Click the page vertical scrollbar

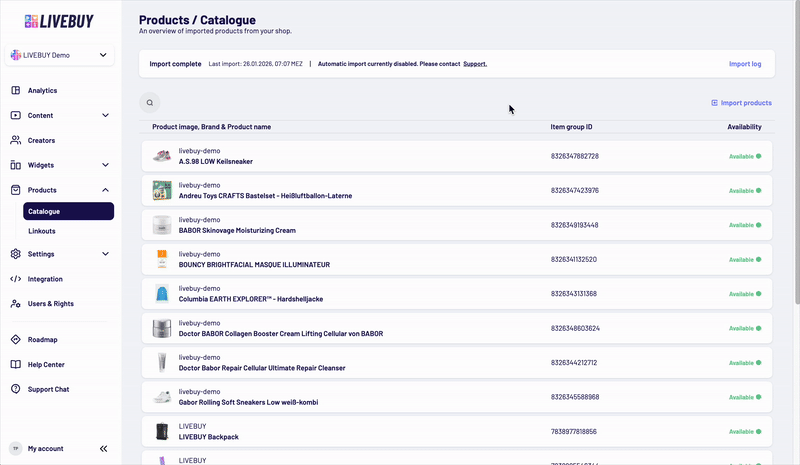(797, 153)
